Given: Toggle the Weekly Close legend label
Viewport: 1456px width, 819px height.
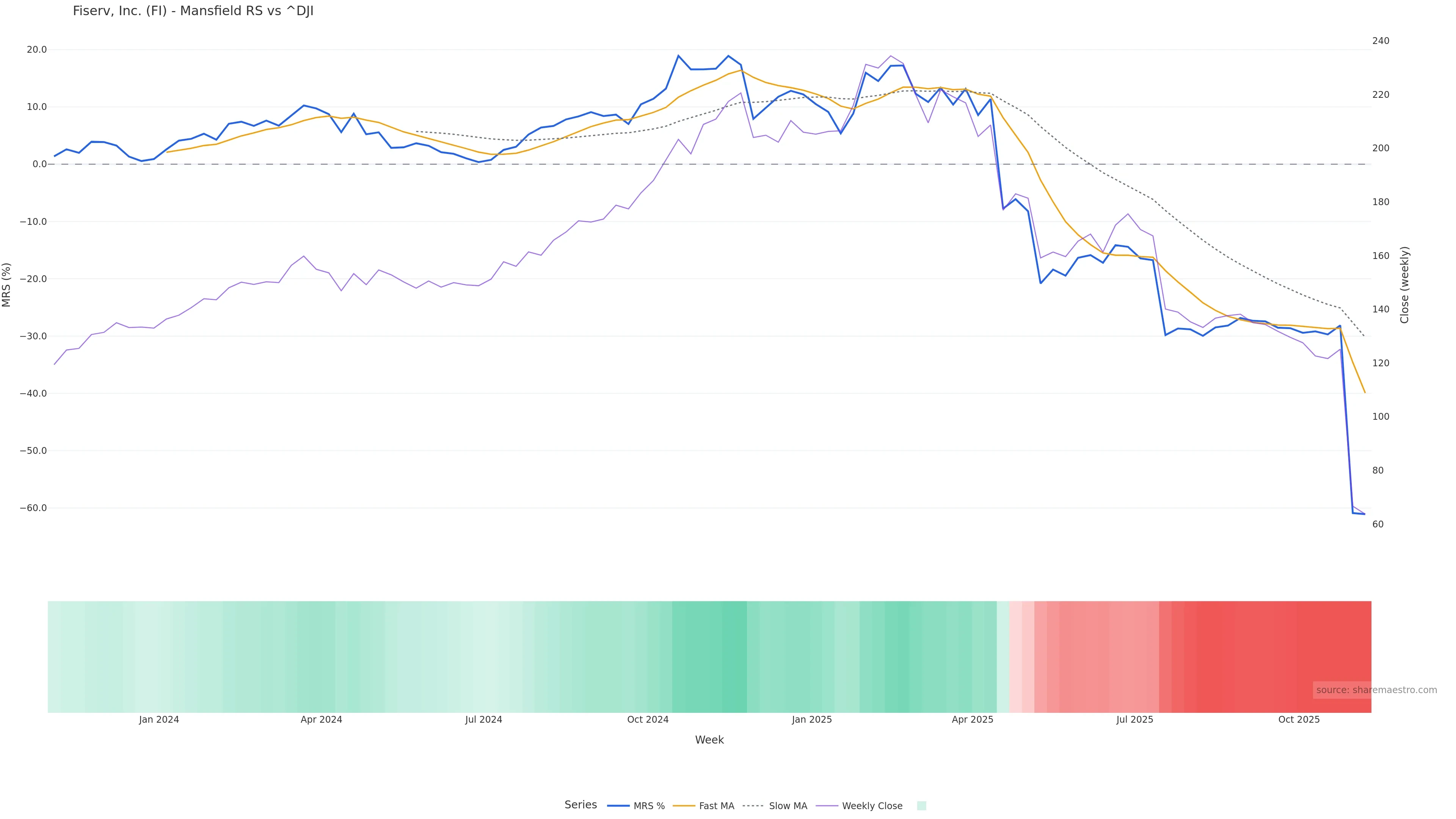Looking at the screenshot, I should point(872,806).
